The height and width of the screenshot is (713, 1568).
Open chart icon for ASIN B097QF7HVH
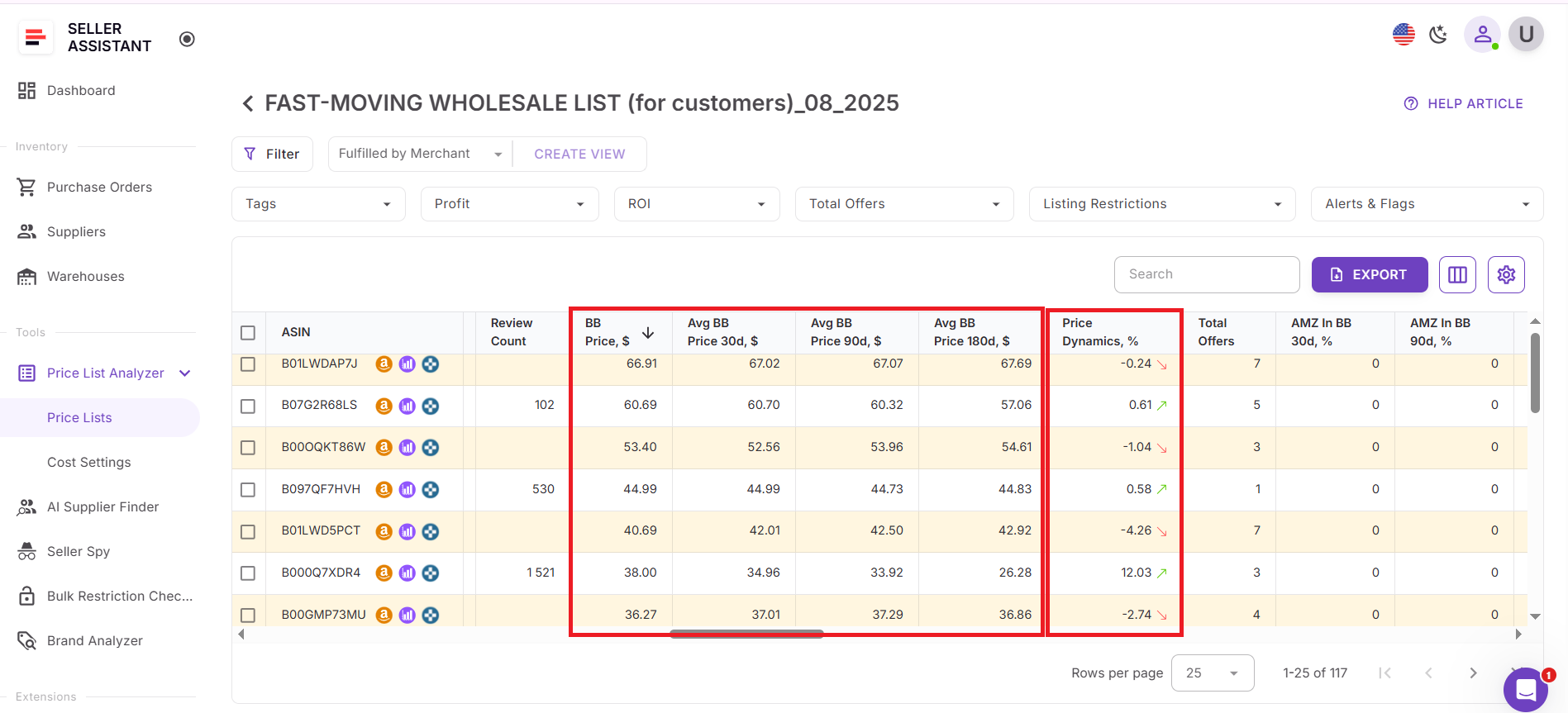click(x=407, y=490)
